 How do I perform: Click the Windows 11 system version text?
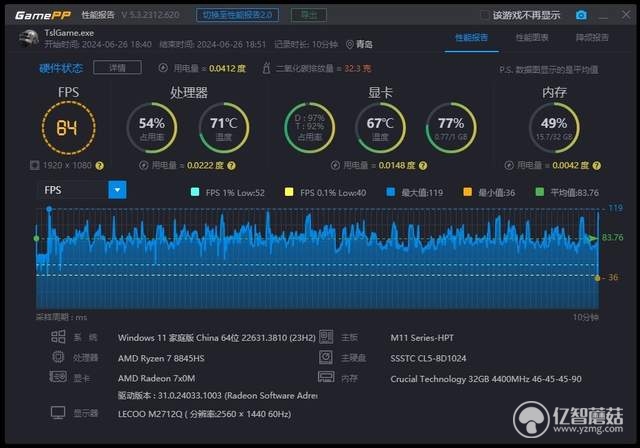click(217, 338)
